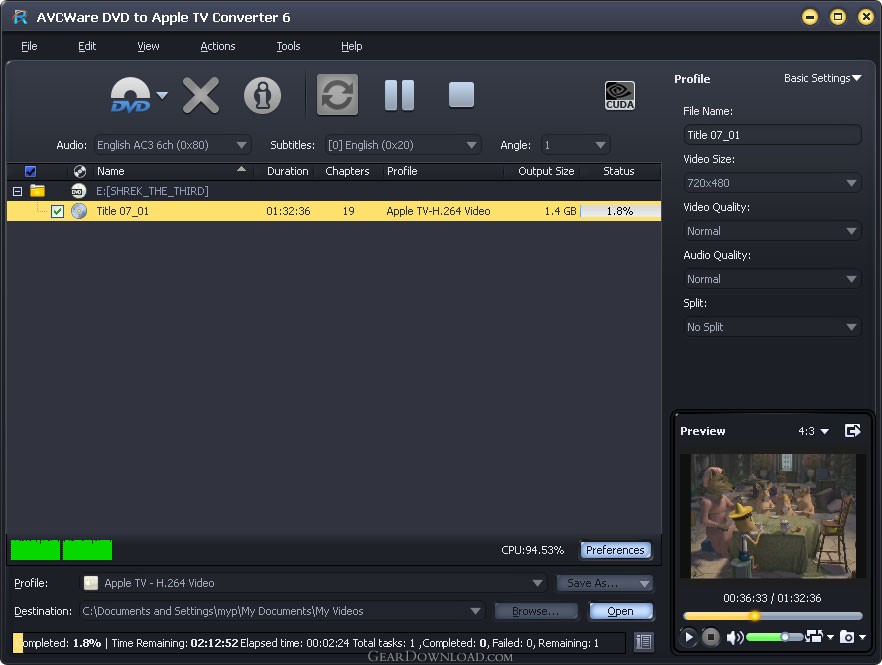Screen dimensions: 882x665
Task: Click the NVIDIA CUDA icon
Action: click(619, 95)
